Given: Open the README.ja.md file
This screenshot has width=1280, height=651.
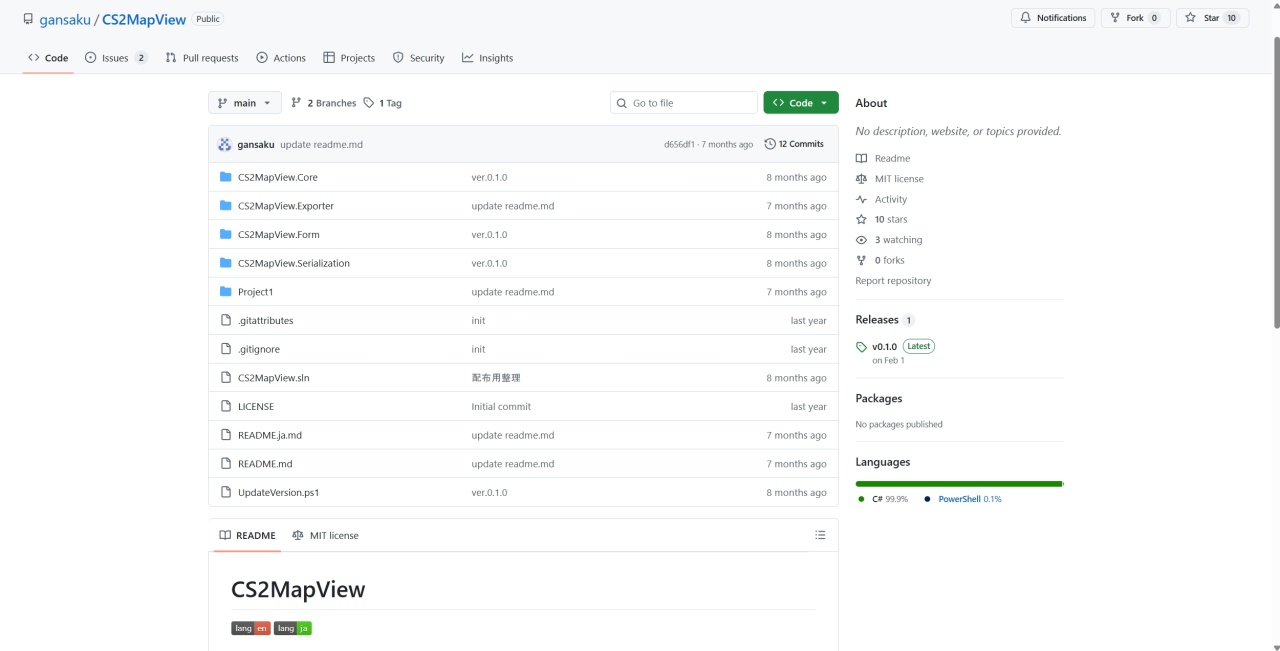Looking at the screenshot, I should [x=270, y=435].
